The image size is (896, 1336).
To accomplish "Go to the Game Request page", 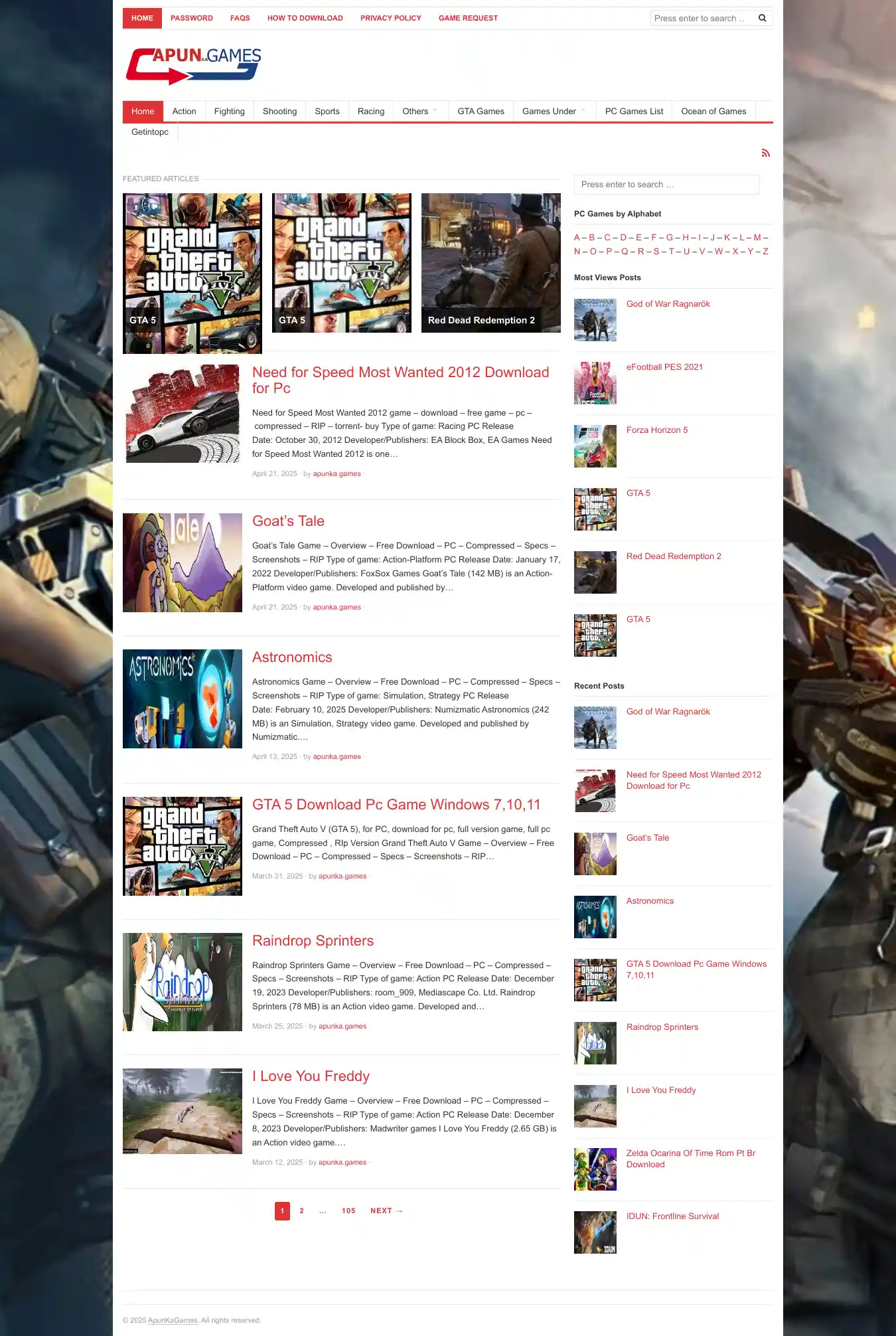I will click(x=468, y=19).
